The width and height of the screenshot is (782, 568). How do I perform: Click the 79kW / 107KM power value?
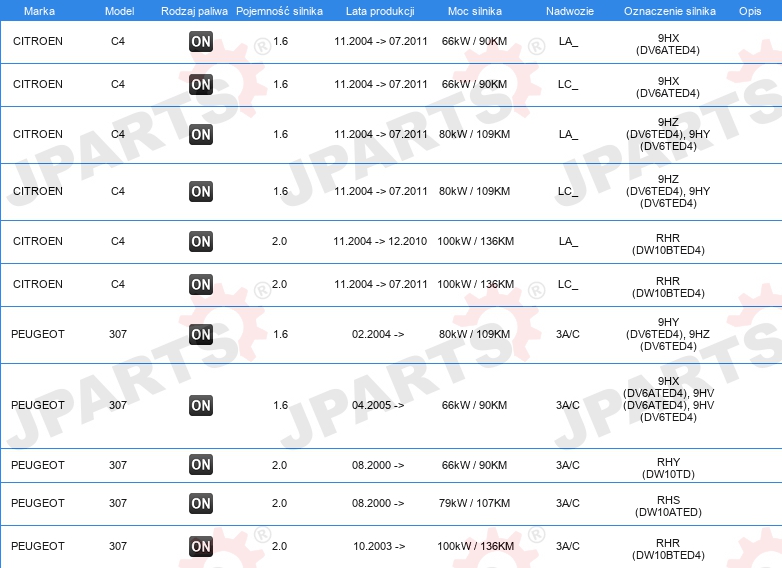[474, 503]
